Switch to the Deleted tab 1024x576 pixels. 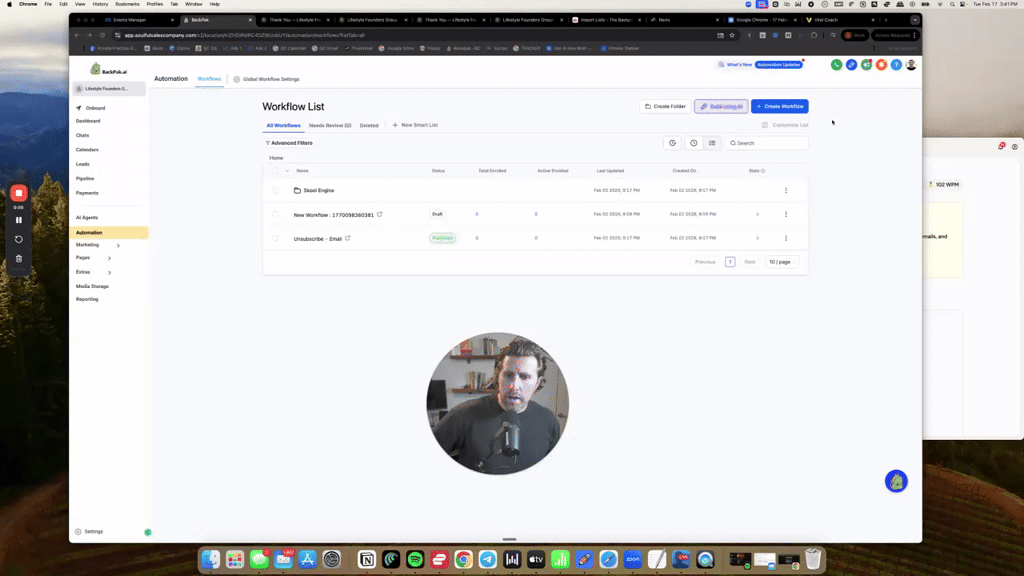point(369,125)
